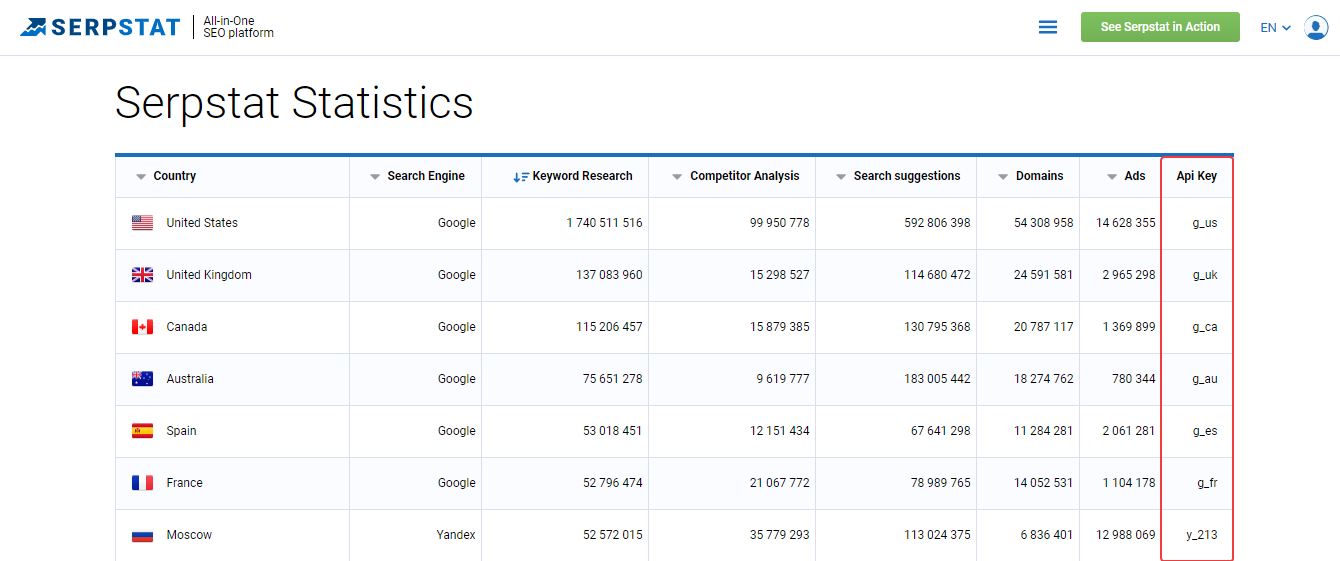The width and height of the screenshot is (1340, 561).
Task: Click the Spain flag icon
Action: [142, 431]
